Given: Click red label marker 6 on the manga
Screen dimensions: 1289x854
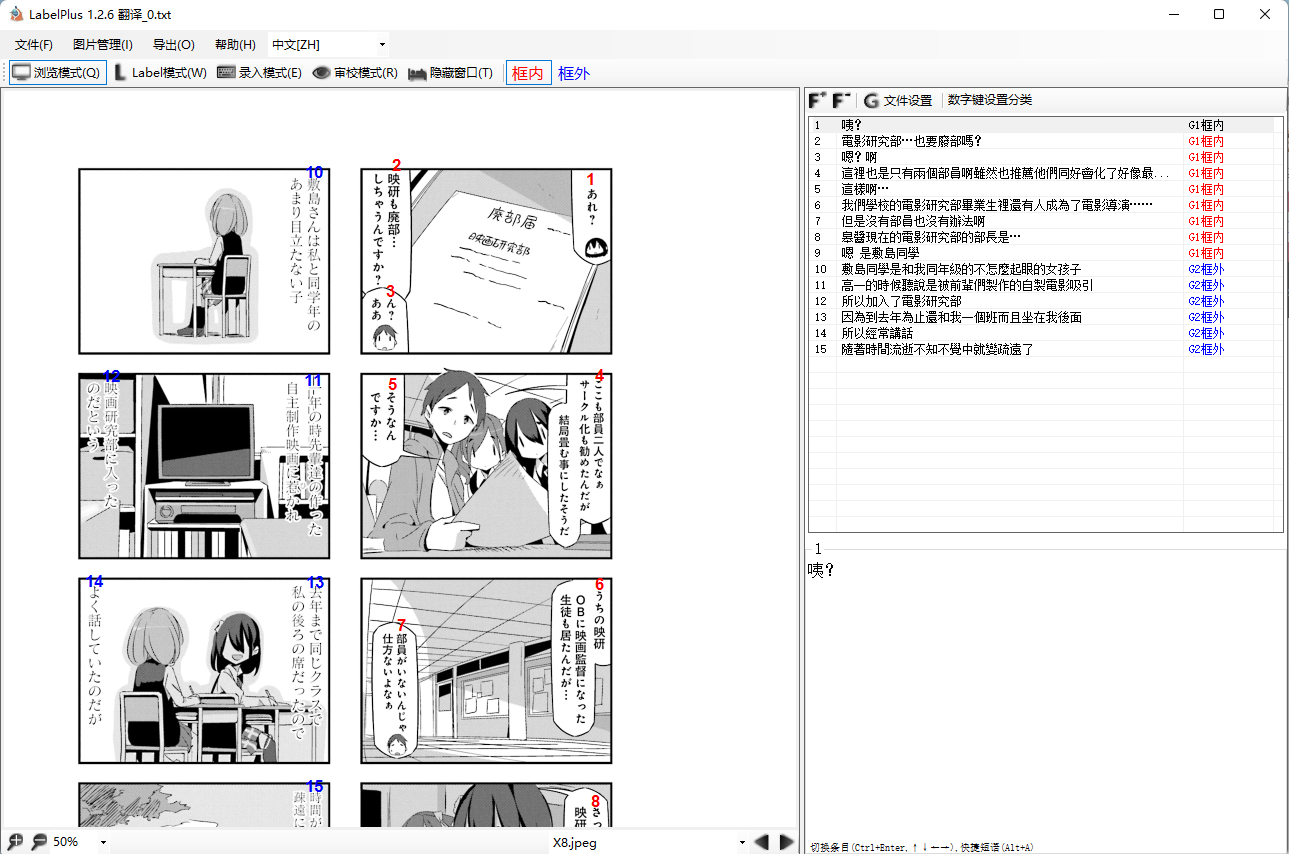Looking at the screenshot, I should pyautogui.click(x=599, y=584).
